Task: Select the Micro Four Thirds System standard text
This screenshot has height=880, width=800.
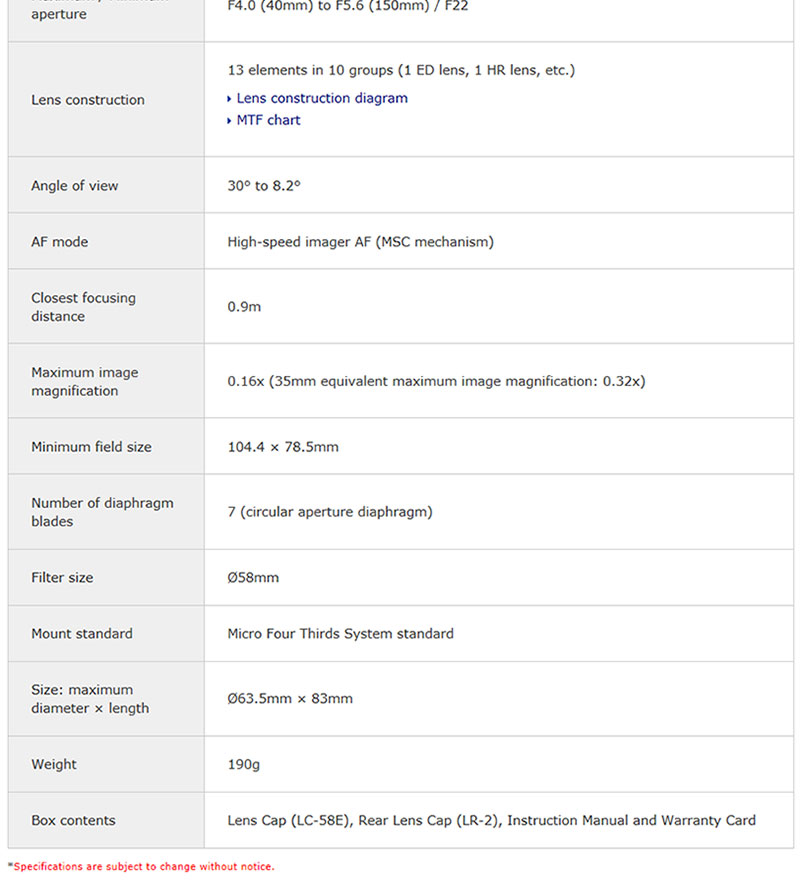Action: (340, 634)
